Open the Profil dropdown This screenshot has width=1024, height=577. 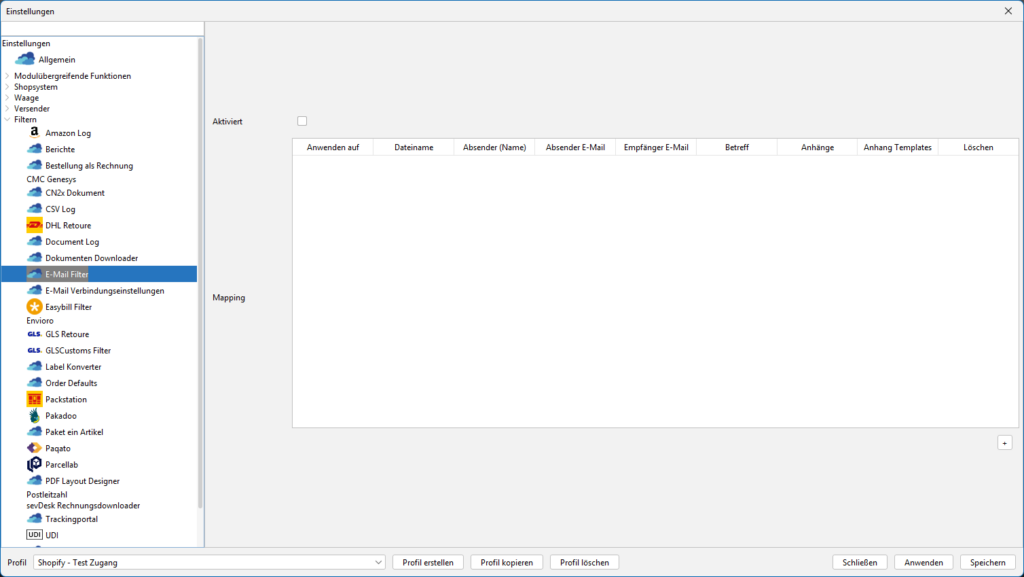pos(378,563)
